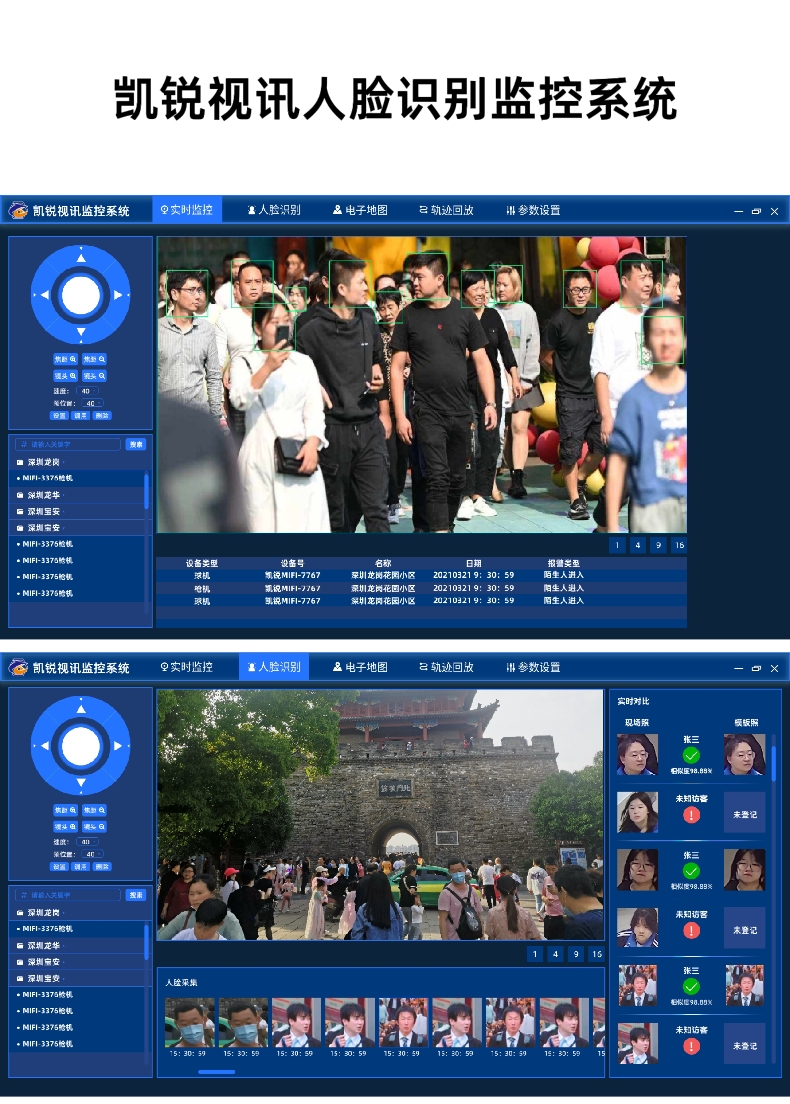Expand 深圳龙华 folder in lower window tree
The width and height of the screenshot is (790, 1104).
43,945
